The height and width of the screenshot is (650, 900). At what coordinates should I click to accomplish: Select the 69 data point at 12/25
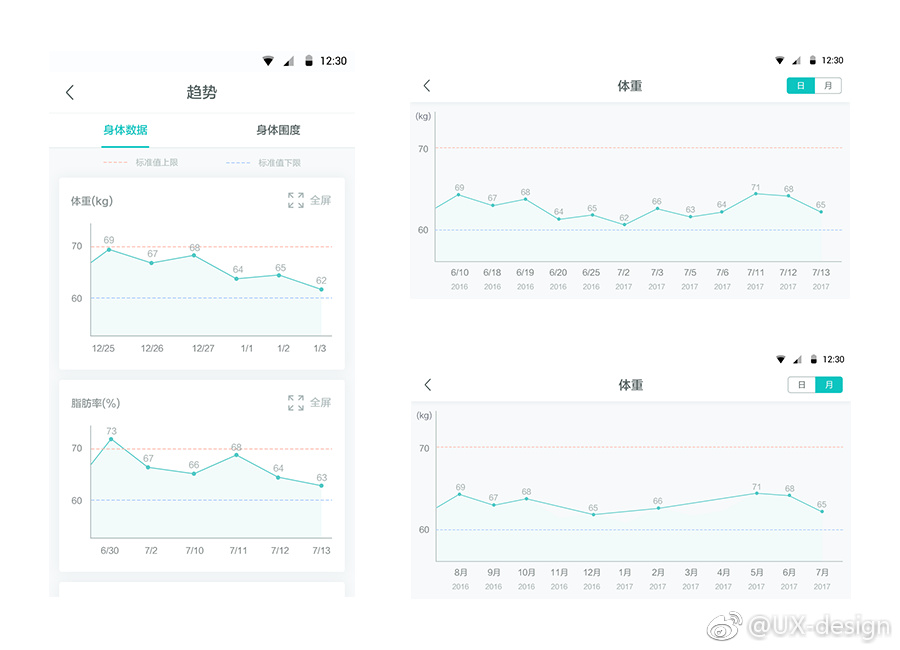tap(109, 249)
